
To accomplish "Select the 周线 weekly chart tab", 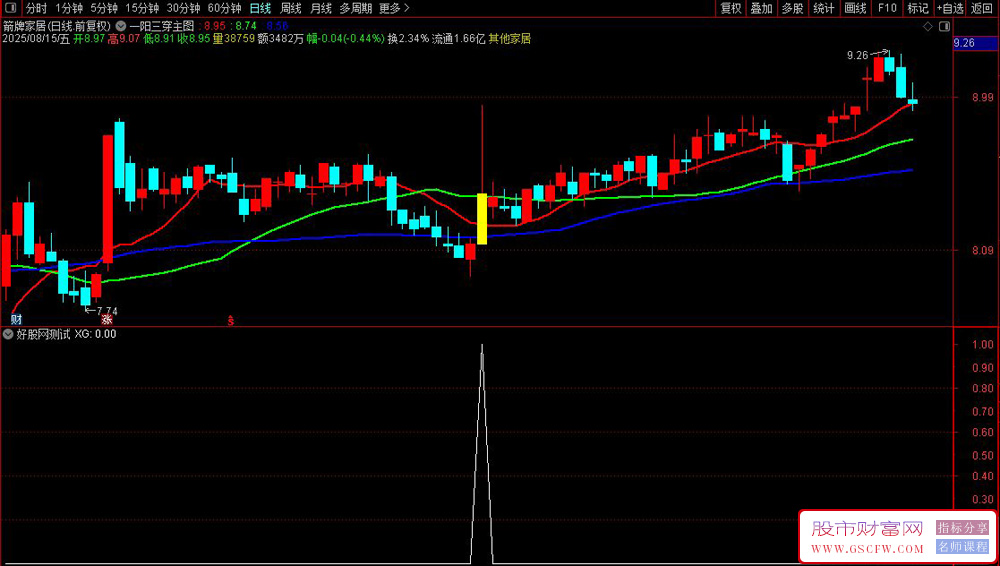I will click(291, 8).
